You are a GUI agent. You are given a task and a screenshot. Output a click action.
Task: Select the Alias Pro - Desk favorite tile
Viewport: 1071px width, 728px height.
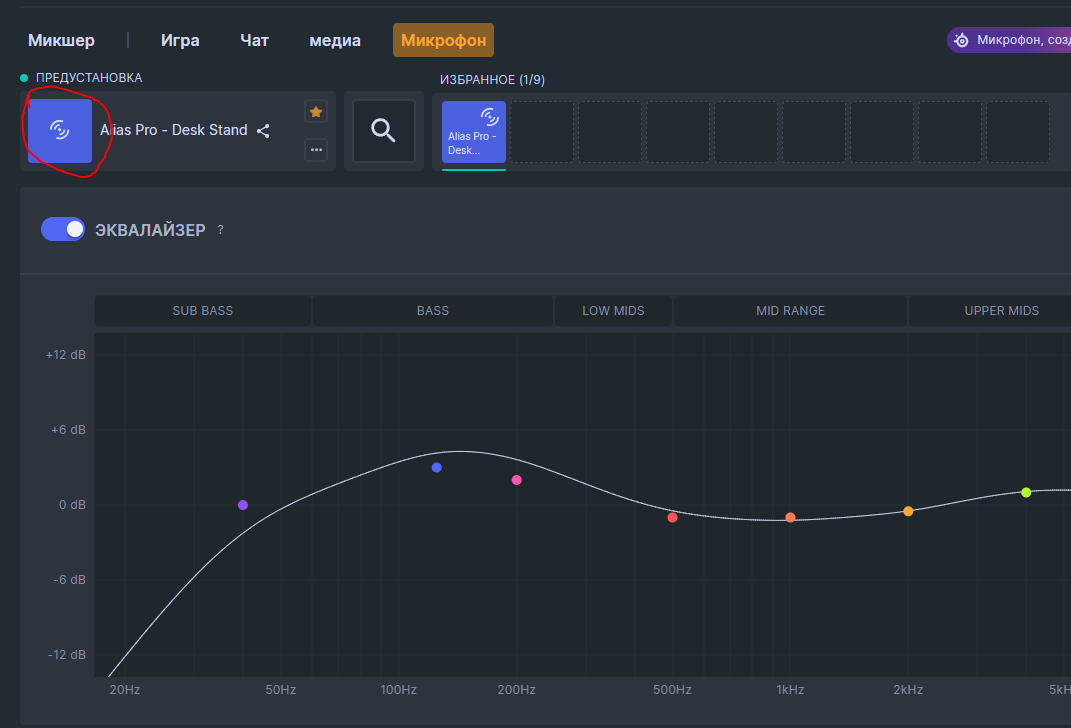pos(473,132)
